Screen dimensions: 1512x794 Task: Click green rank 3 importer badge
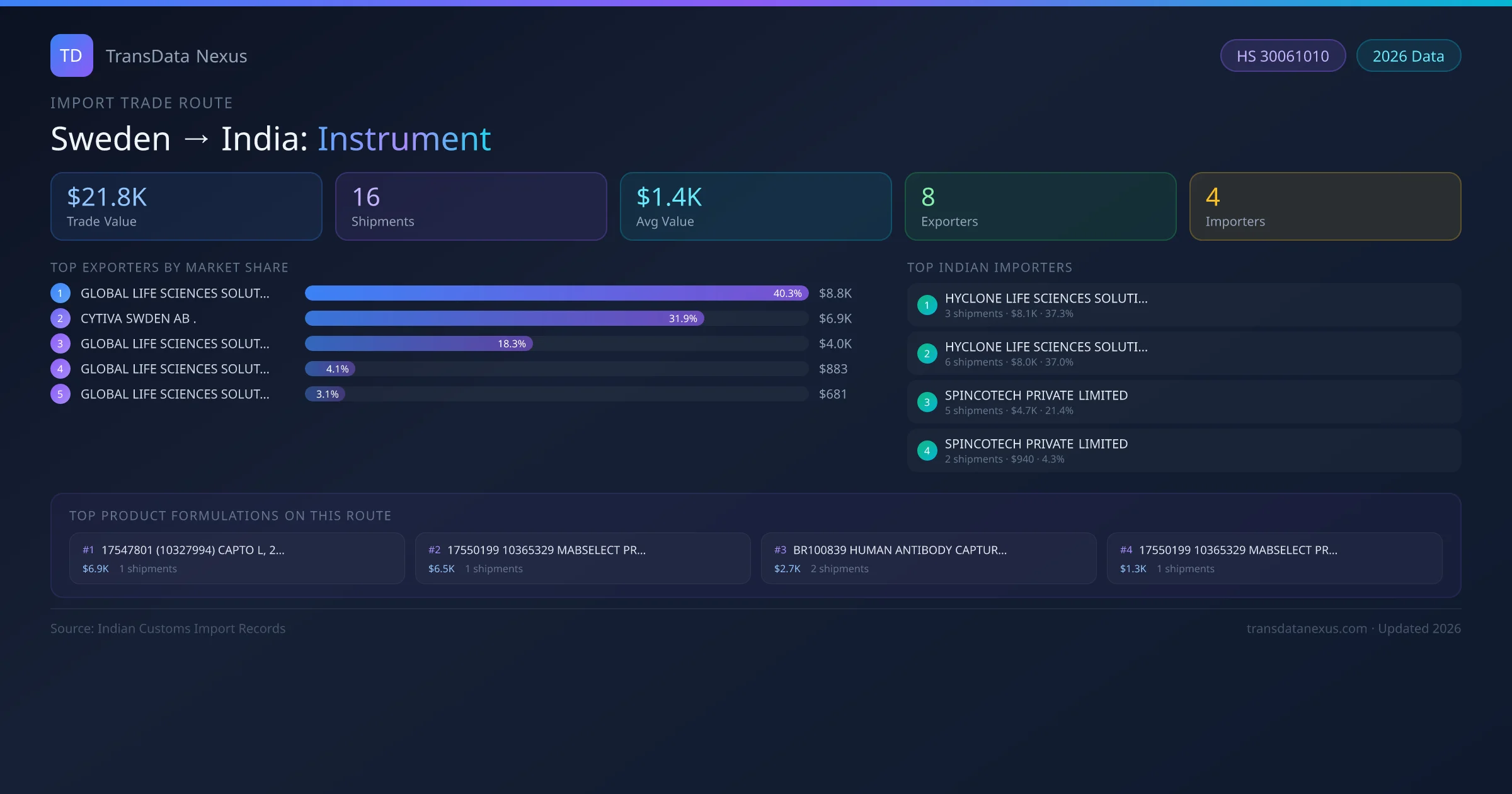927,402
